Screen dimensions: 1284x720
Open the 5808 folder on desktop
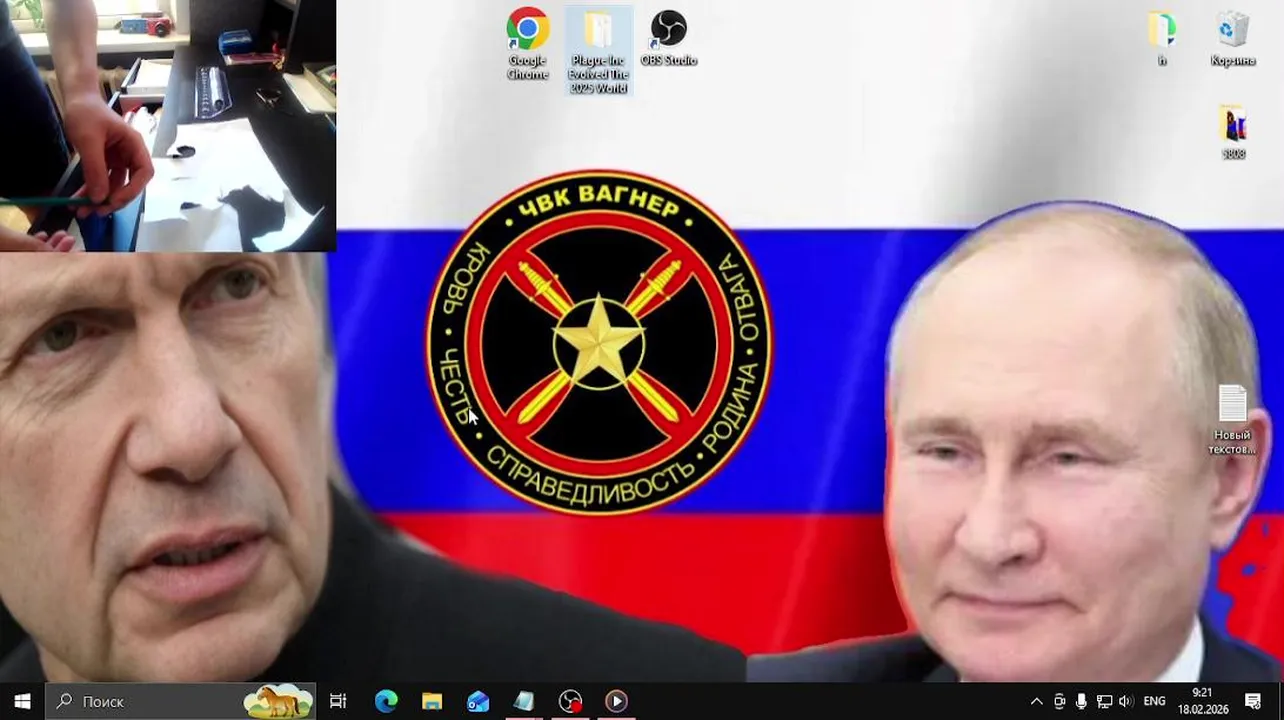(1234, 133)
